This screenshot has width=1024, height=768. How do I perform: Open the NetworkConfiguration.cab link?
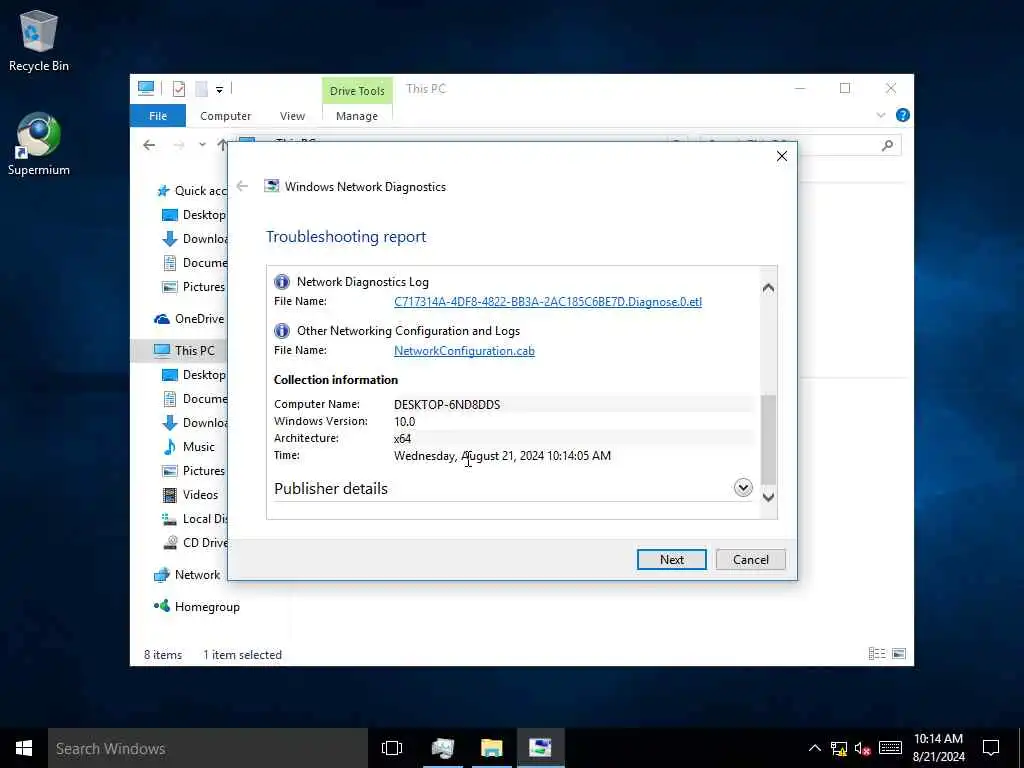pos(464,351)
